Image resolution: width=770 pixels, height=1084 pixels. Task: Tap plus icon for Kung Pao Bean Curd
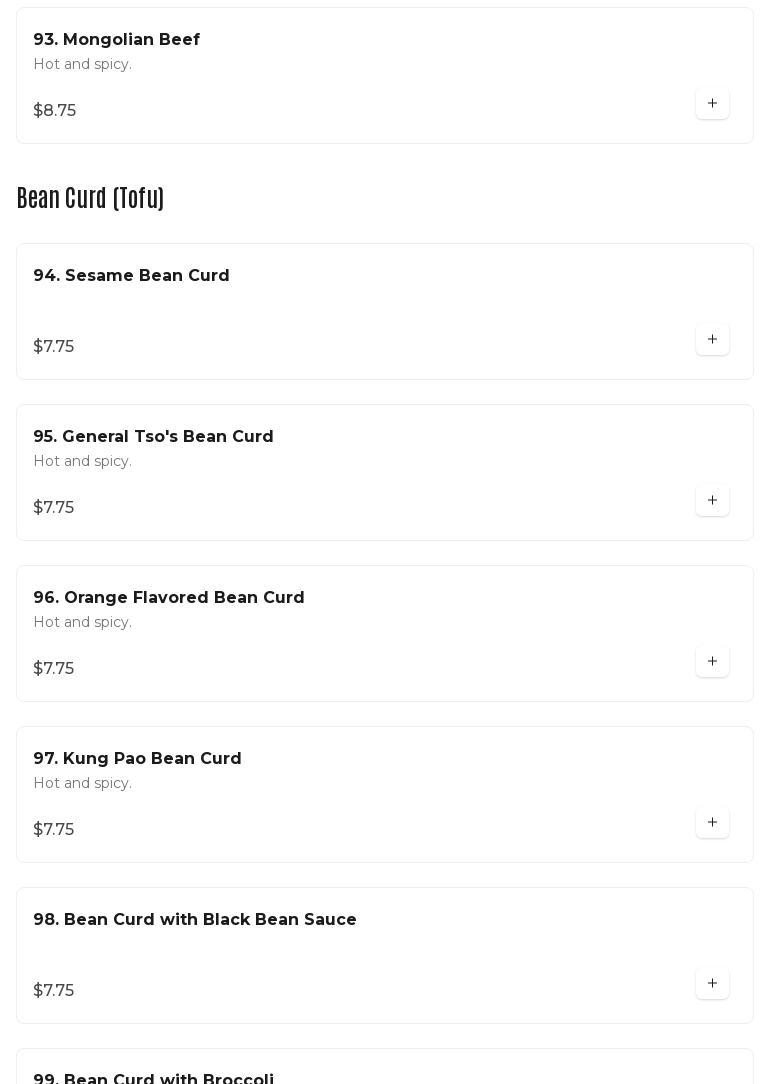tap(712, 823)
